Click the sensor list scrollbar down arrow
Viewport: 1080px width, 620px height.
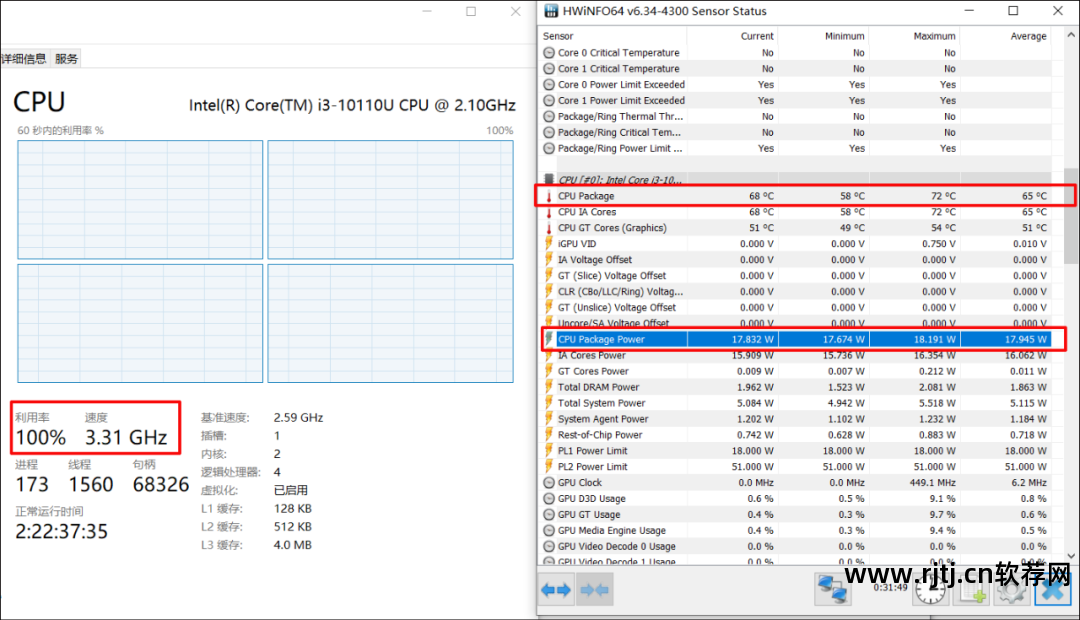(1071, 556)
